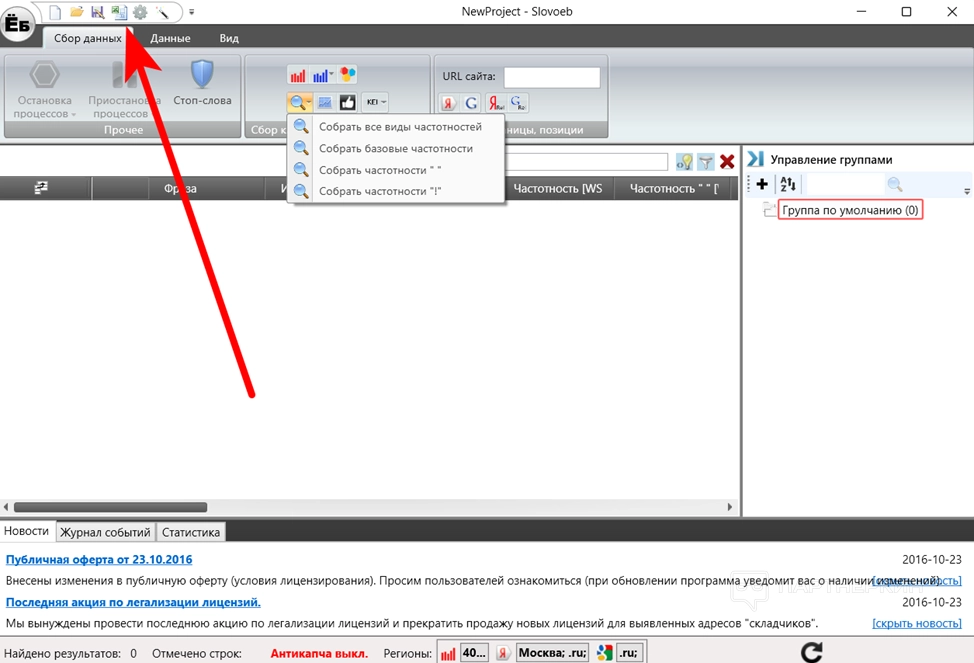Click the horizontal scrollbar thumb
This screenshot has width=974, height=663.
point(111,507)
